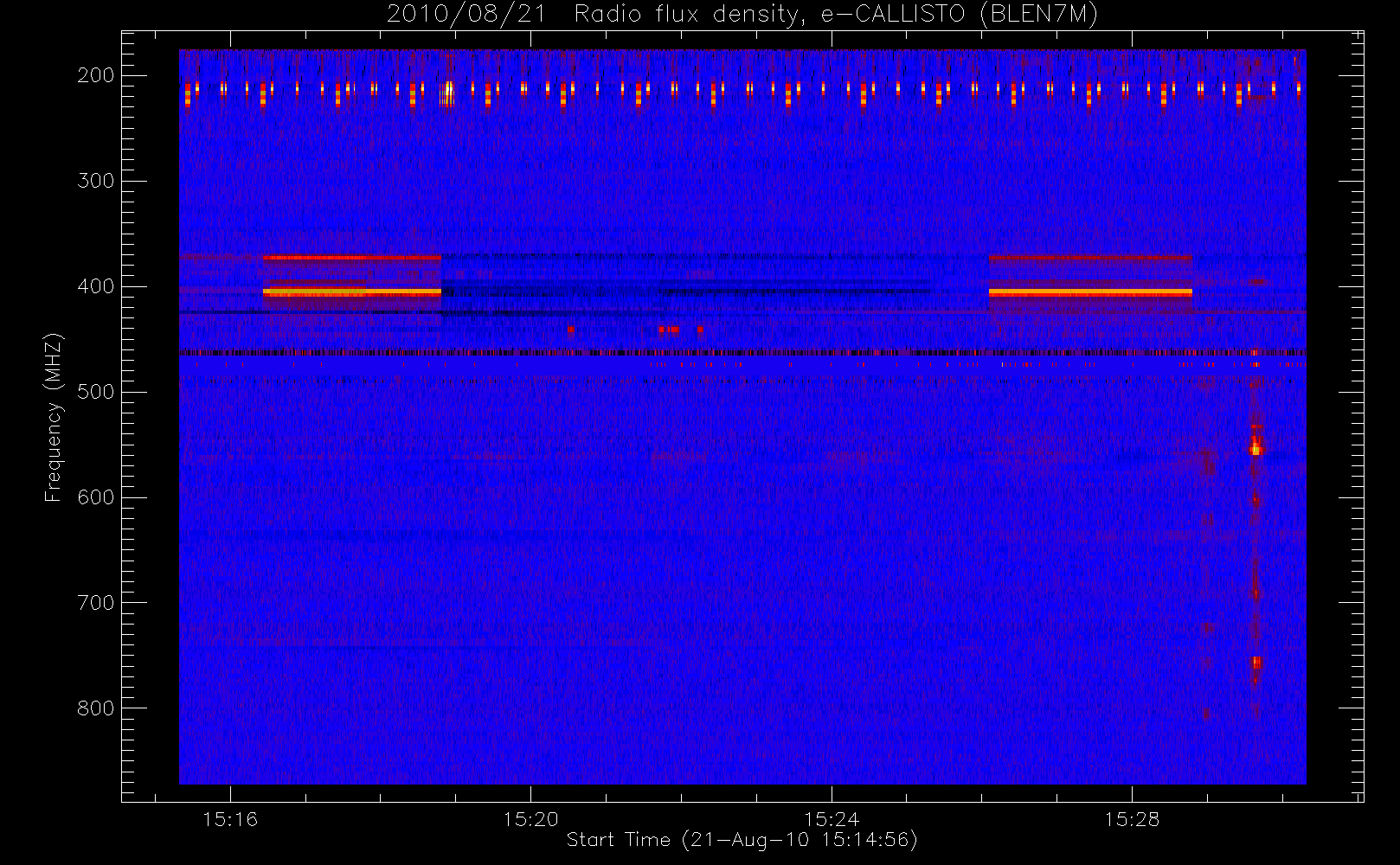Click the 200 frequency tick label

tap(95, 75)
